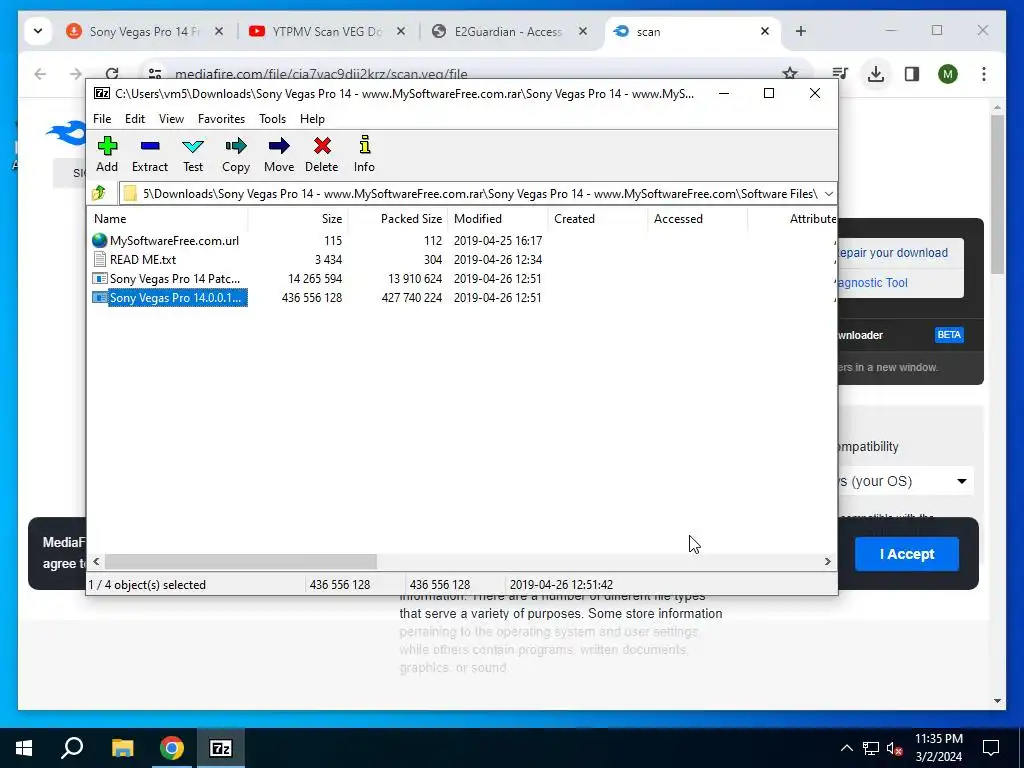Click the 13 910 624 packed size cell
This screenshot has height=768, width=1024.
click(x=415, y=279)
